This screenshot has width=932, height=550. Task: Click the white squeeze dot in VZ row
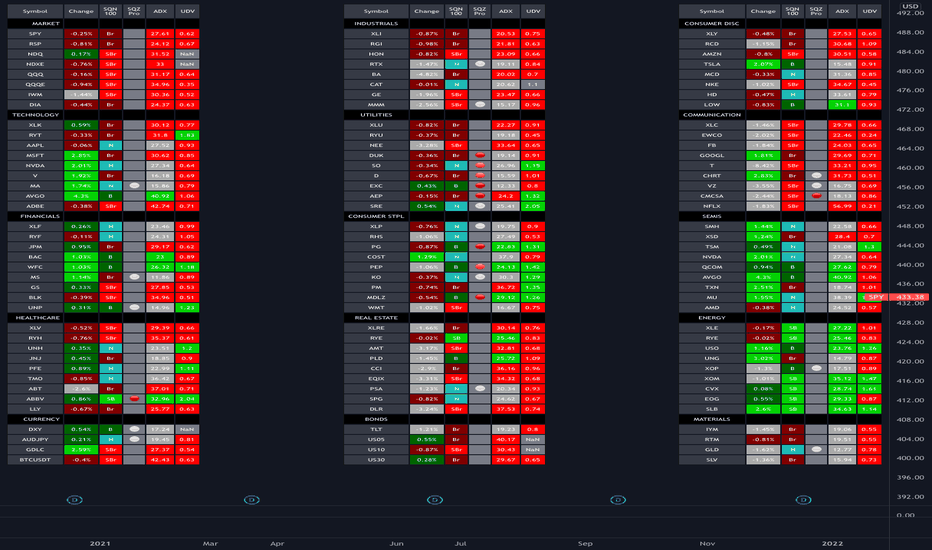point(816,186)
